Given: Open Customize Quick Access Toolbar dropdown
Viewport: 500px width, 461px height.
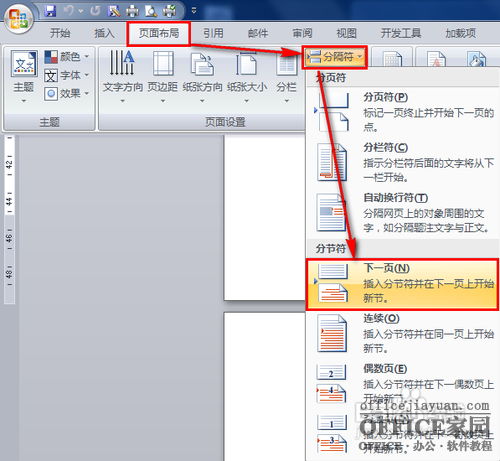Looking at the screenshot, I should point(194,11).
